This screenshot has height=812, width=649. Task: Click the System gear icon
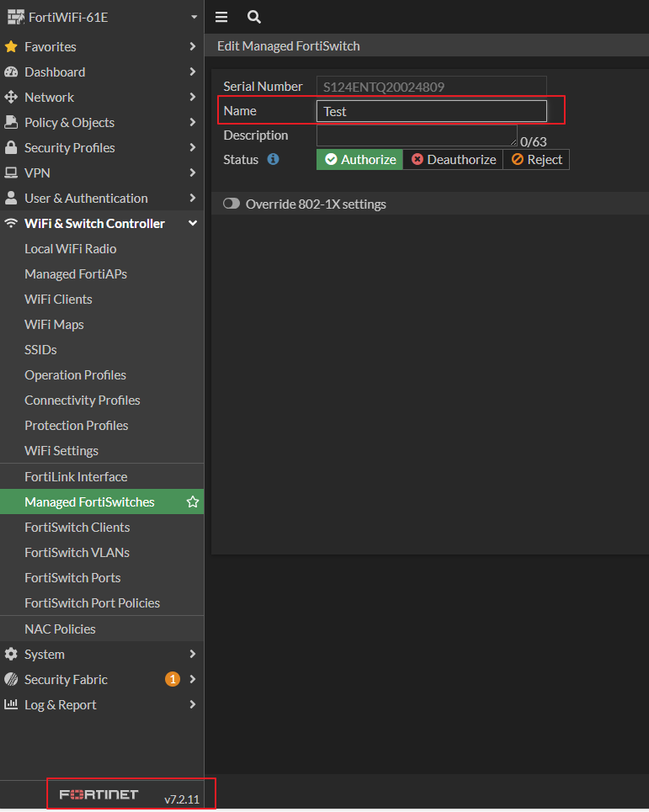11,654
